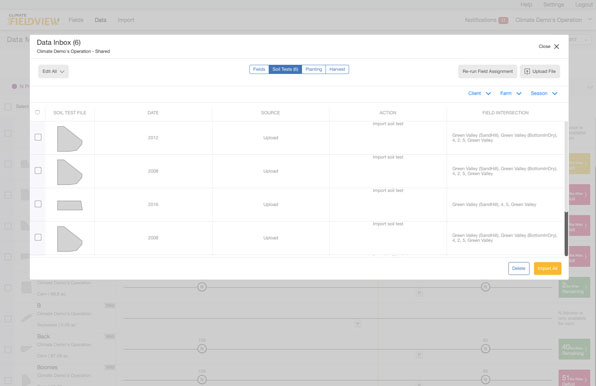596x386 pixels.
Task: Open the 2012 soil test field thumbnail
Action: pos(70,139)
